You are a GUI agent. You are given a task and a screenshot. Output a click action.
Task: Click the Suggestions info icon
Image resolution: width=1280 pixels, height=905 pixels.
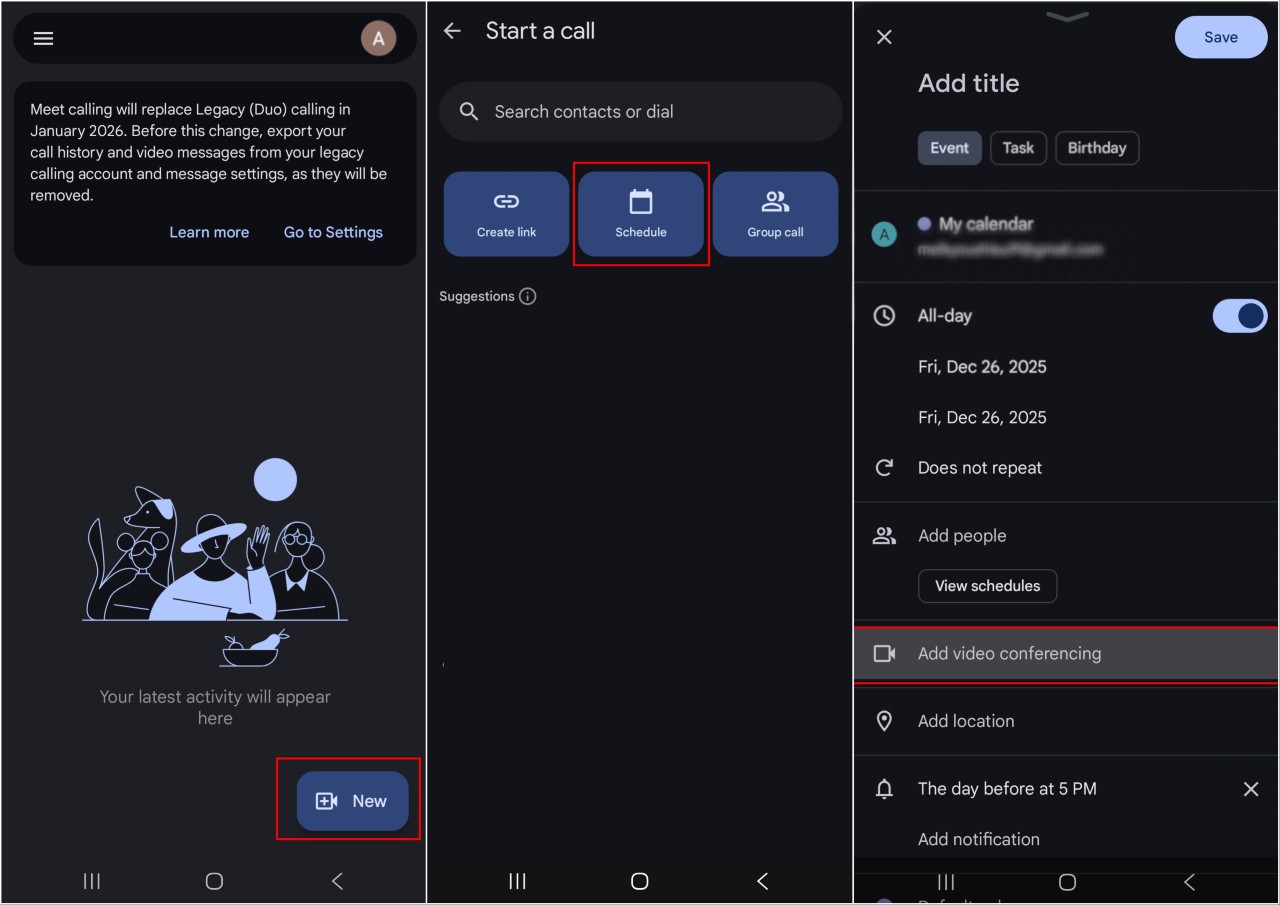click(x=528, y=296)
